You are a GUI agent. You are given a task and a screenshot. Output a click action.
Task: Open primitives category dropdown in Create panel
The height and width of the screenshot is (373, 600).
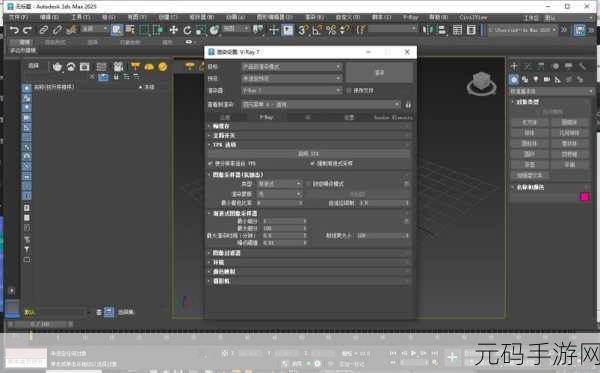click(x=551, y=91)
